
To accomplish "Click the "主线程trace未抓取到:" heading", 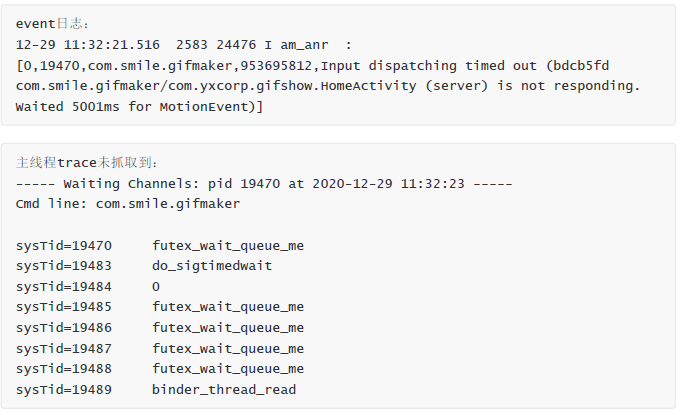I will (x=87, y=162).
